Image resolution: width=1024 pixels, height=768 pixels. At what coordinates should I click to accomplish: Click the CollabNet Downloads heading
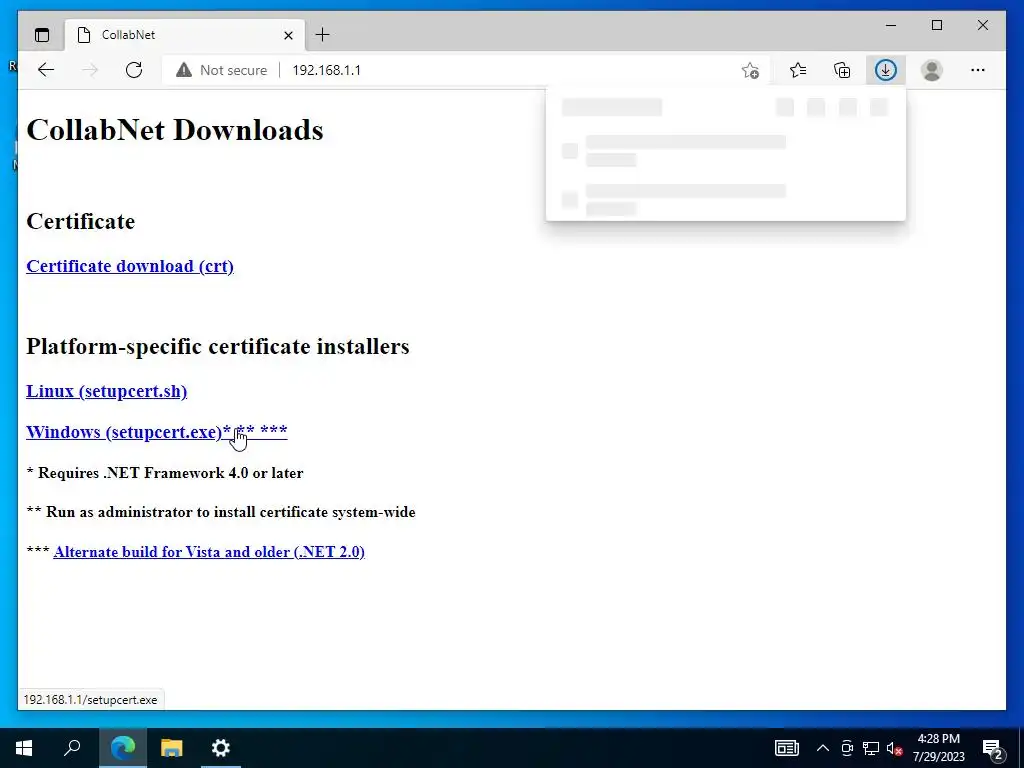tap(175, 130)
